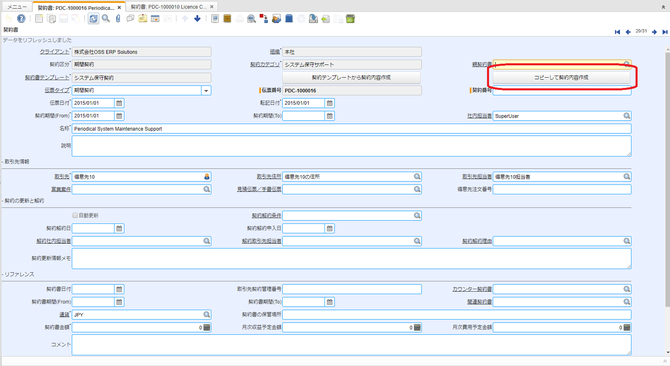The width and height of the screenshot is (670, 366).
Task: Open the SuperUser field lookup magnifier
Action: (x=626, y=116)
